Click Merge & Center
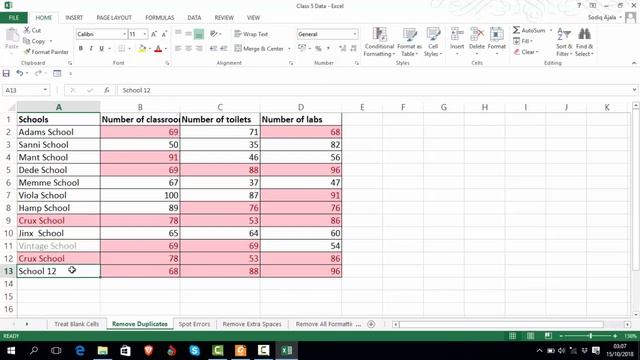Screen dimensions: 640x360 tap(259, 49)
